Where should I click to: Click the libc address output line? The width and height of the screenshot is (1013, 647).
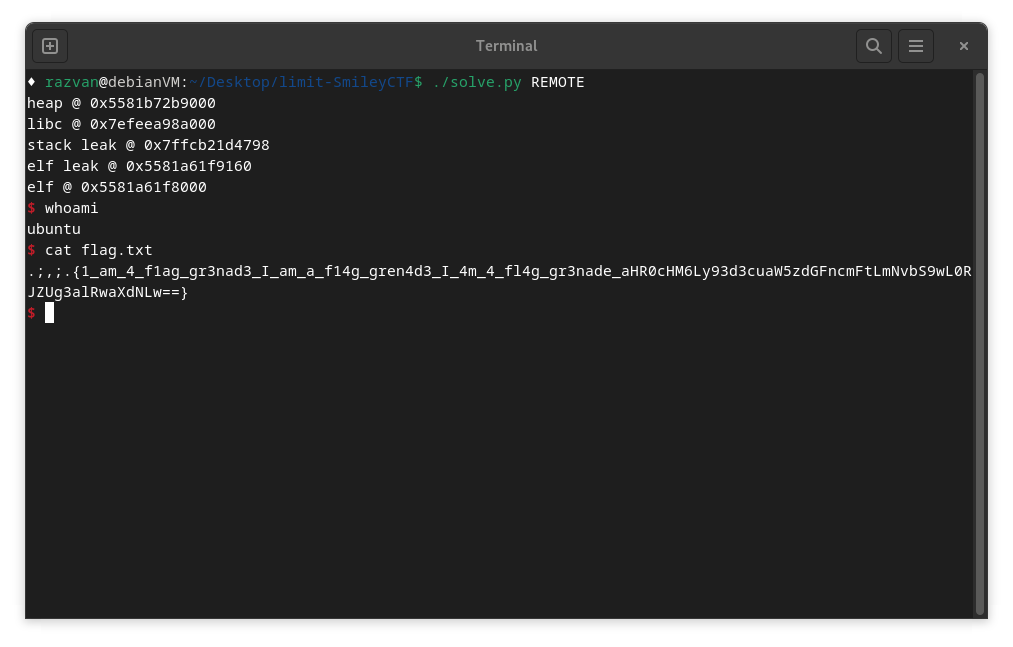click(x=121, y=124)
